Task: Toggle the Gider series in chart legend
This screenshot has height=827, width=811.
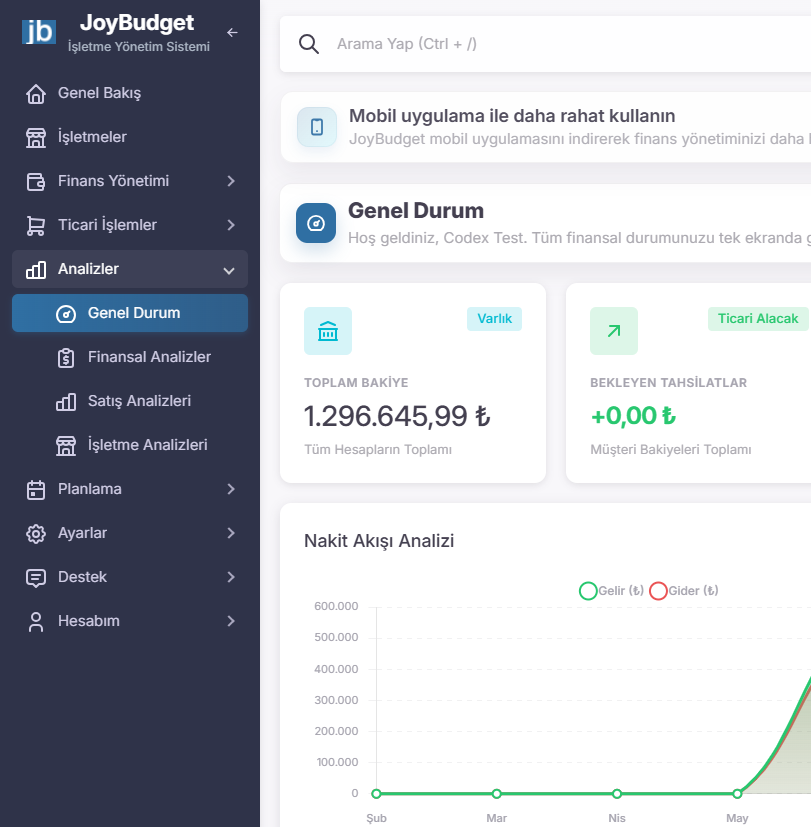Action: click(684, 591)
